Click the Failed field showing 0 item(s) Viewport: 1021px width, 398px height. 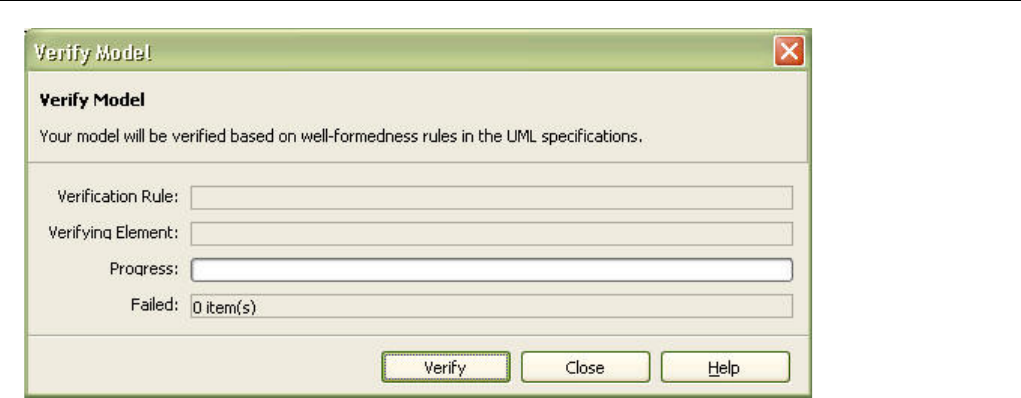pyautogui.click(x=492, y=306)
